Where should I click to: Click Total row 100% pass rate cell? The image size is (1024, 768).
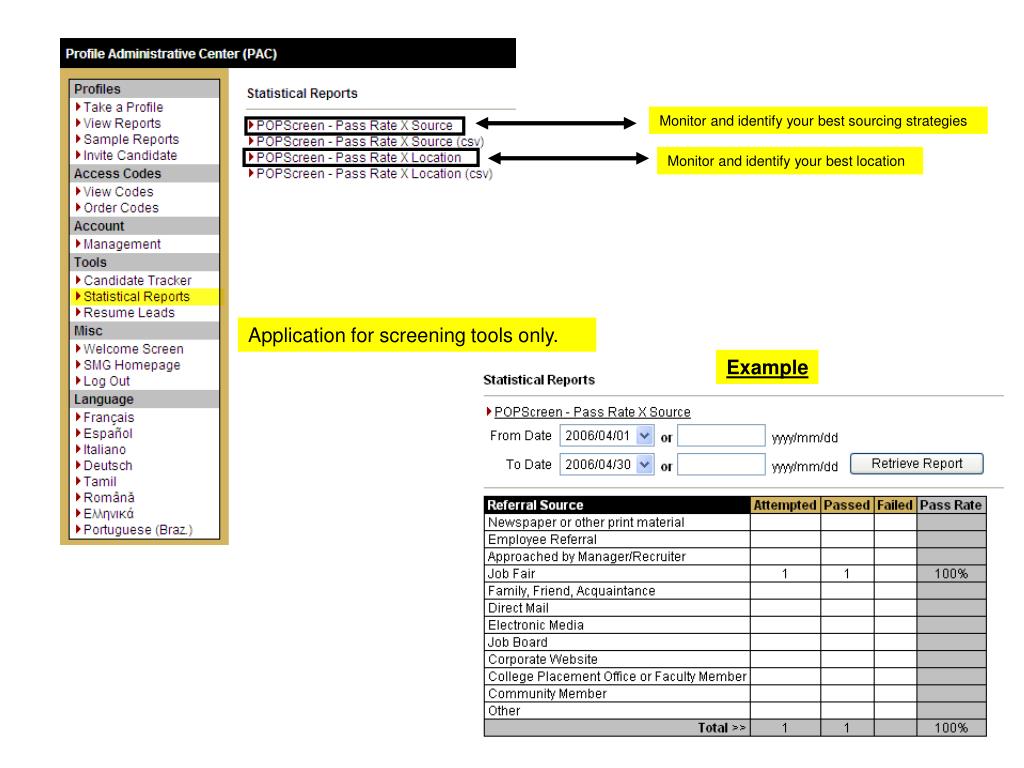tap(951, 728)
